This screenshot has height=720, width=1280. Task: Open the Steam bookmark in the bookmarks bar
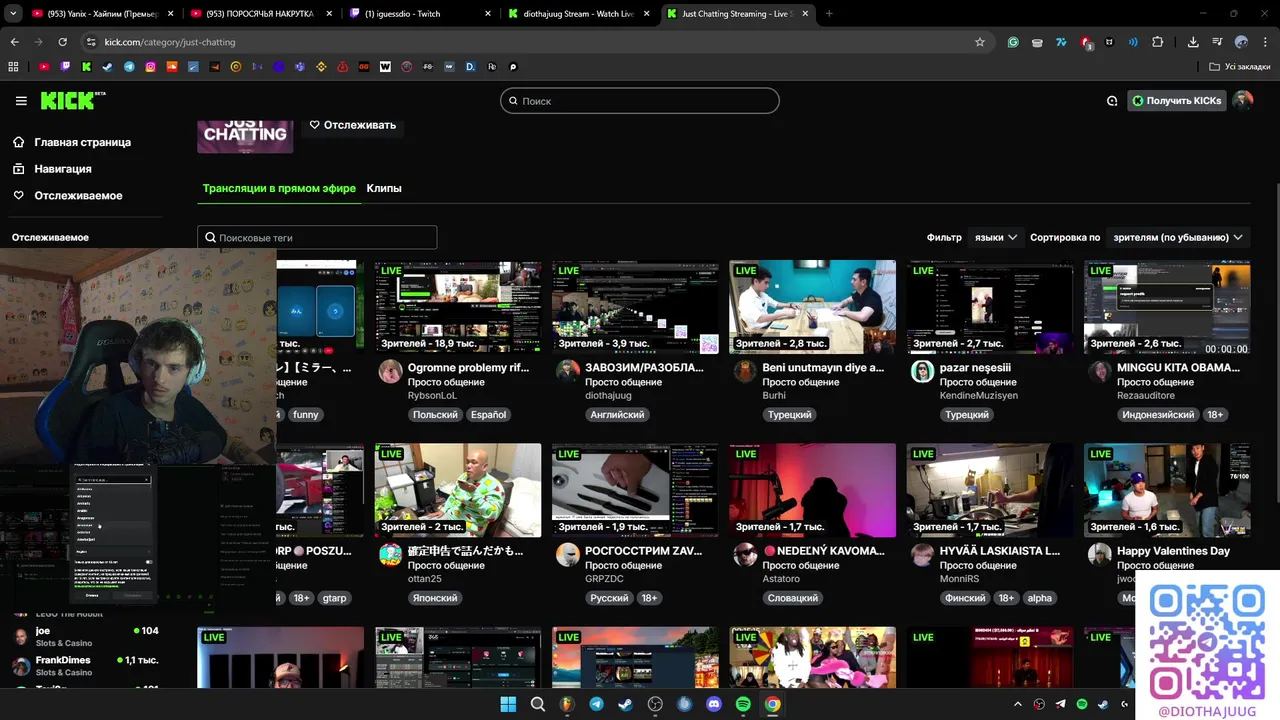tap(107, 67)
